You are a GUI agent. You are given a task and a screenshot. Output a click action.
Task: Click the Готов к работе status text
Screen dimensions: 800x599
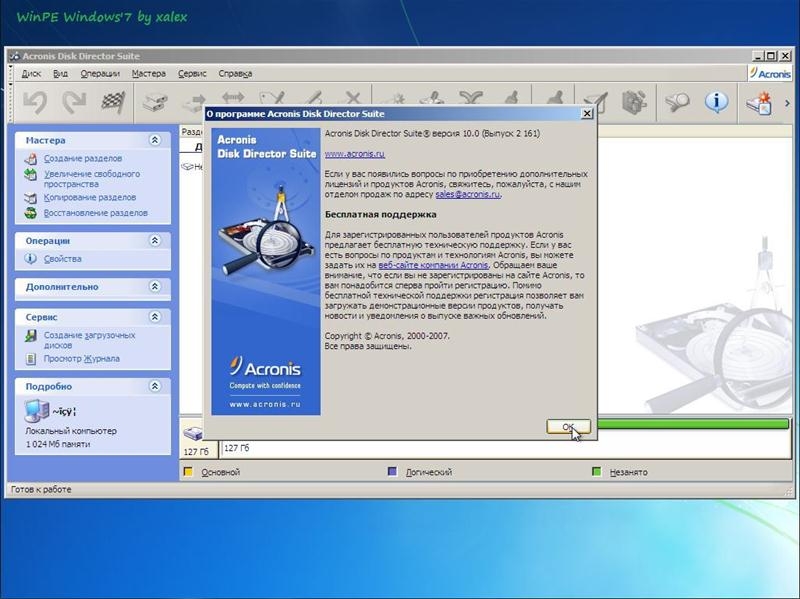[x=41, y=489]
